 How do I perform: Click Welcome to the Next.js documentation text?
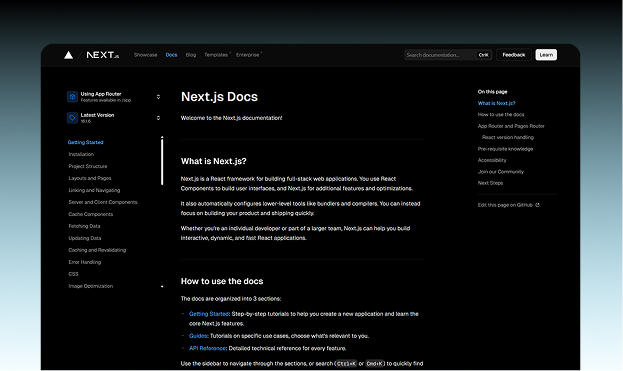(x=232, y=118)
